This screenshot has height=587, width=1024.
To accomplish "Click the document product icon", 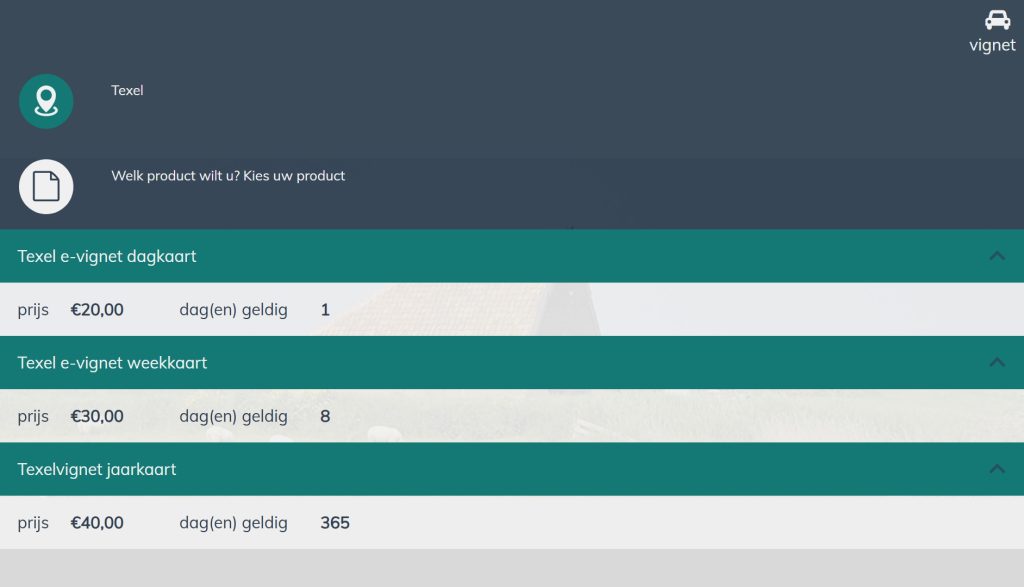I will coord(46,186).
